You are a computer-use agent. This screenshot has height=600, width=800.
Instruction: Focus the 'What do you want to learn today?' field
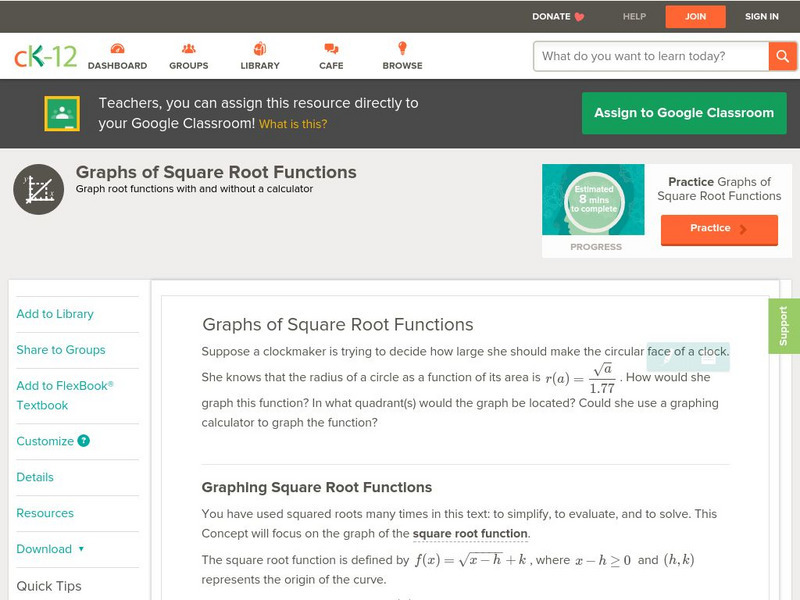pyautogui.click(x=651, y=56)
